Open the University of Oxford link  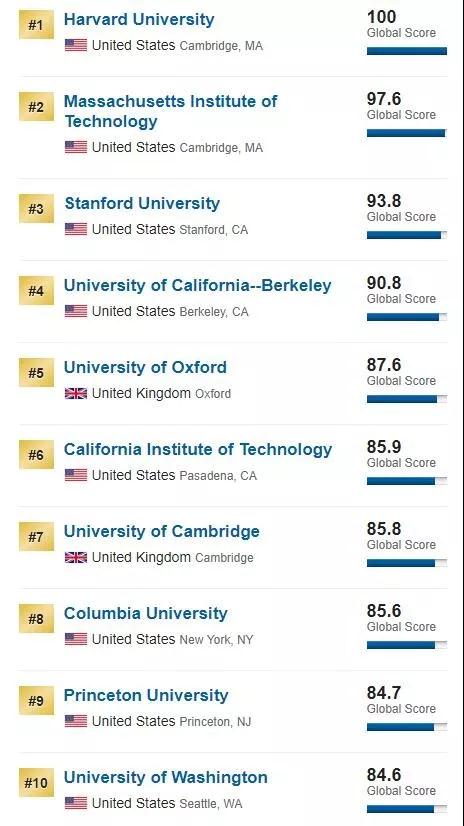(145, 367)
